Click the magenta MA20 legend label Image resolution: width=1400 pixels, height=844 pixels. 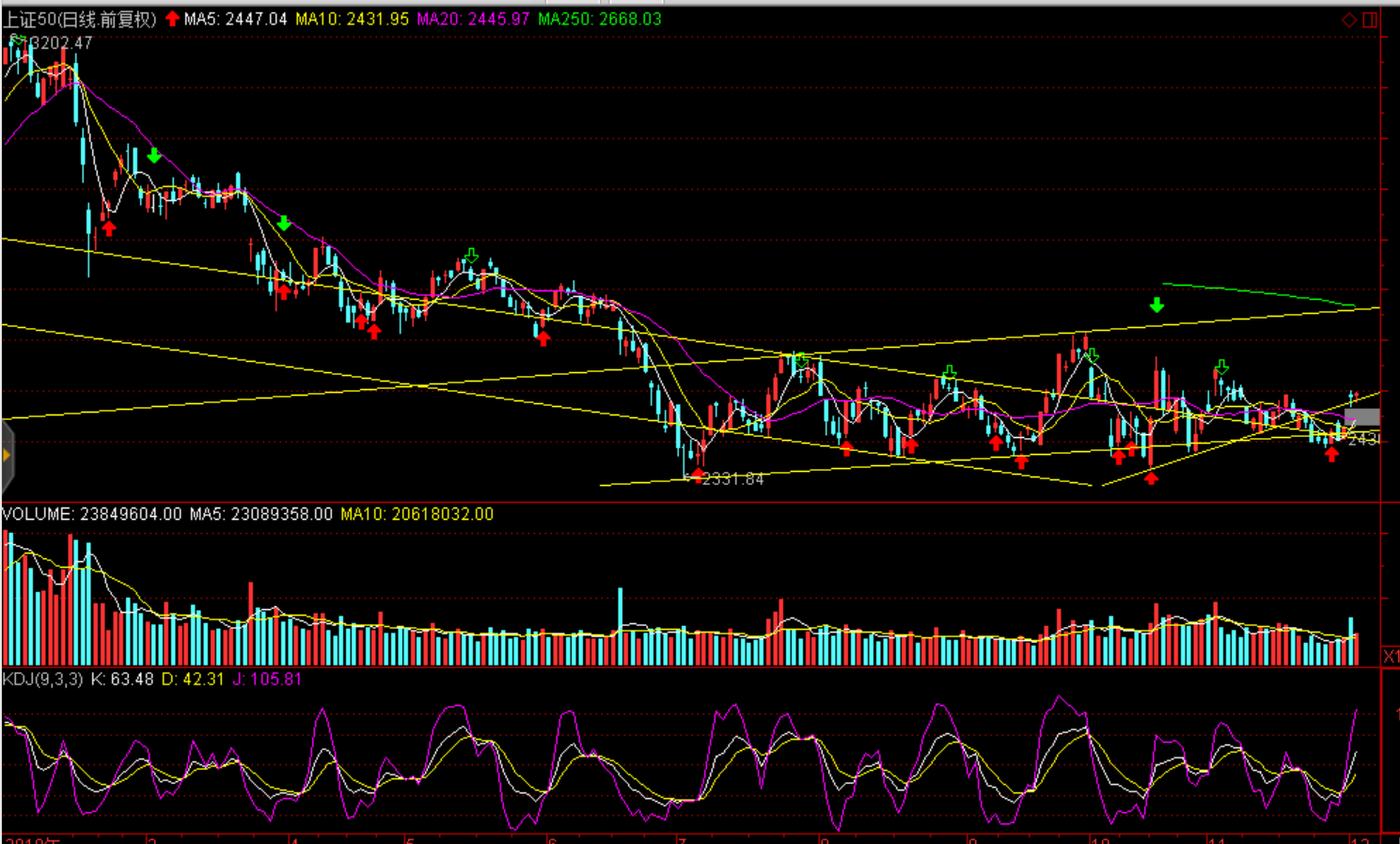pyautogui.click(x=473, y=20)
